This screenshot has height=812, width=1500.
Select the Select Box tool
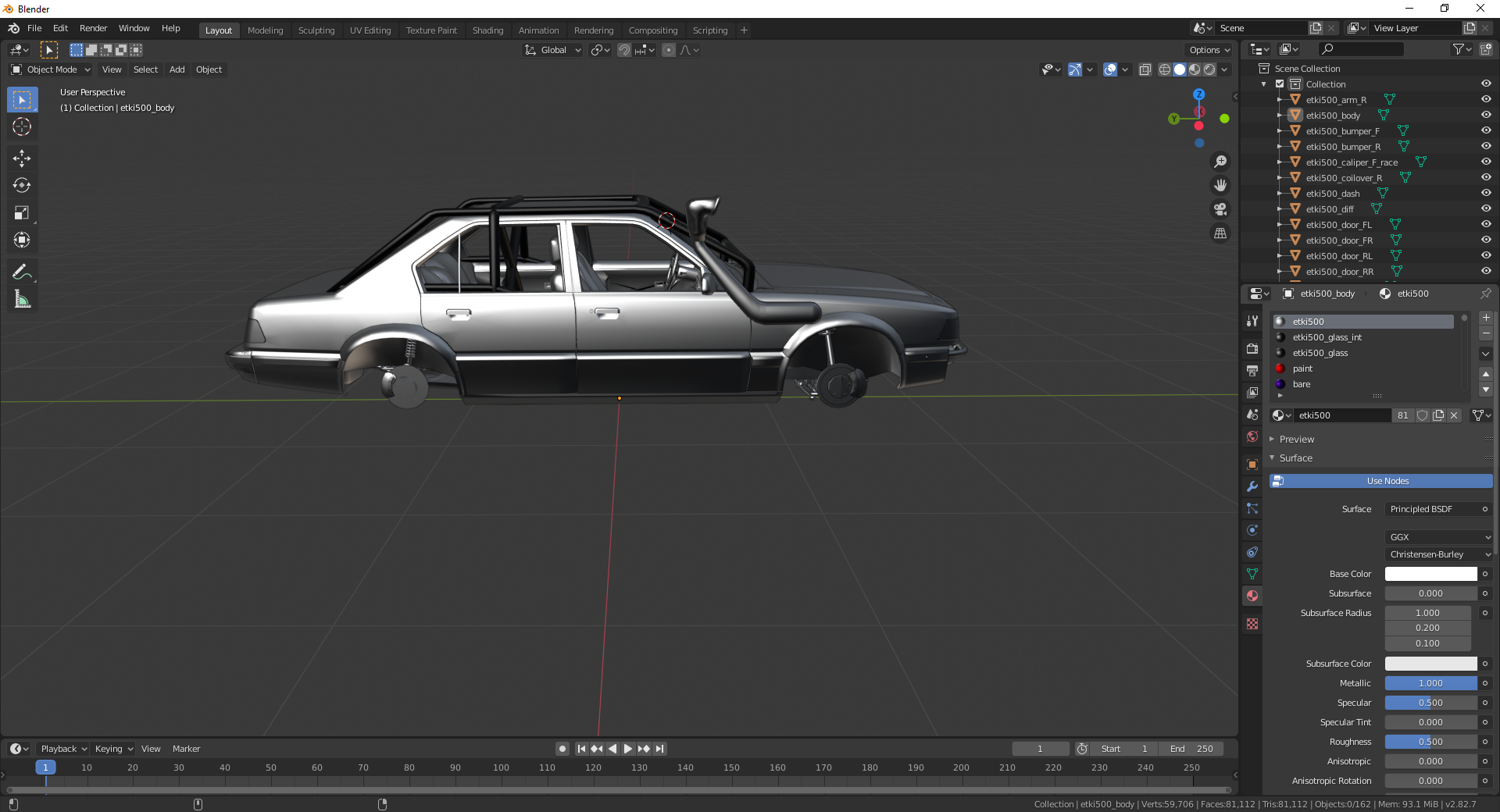click(x=22, y=100)
